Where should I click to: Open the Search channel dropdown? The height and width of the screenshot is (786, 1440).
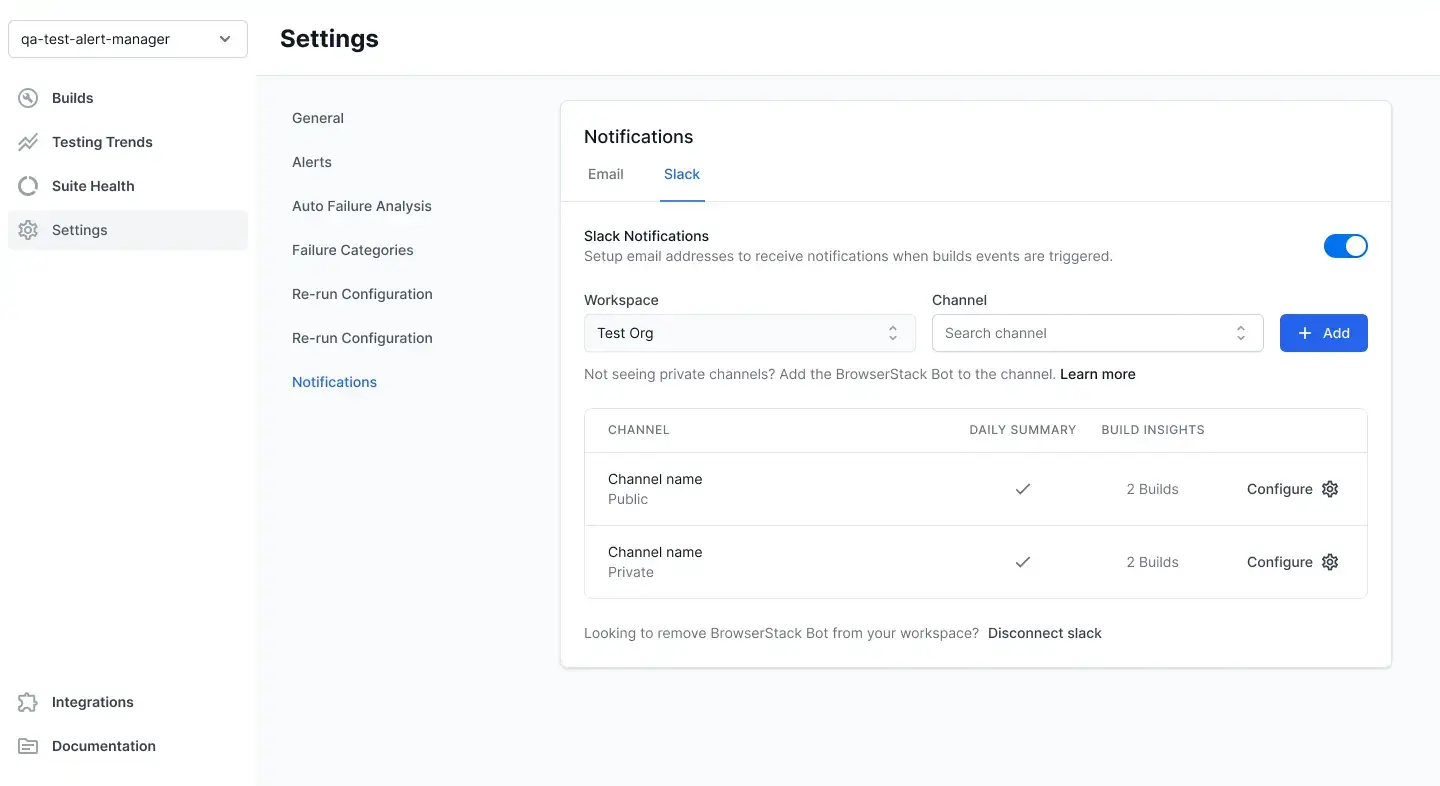(x=1097, y=333)
